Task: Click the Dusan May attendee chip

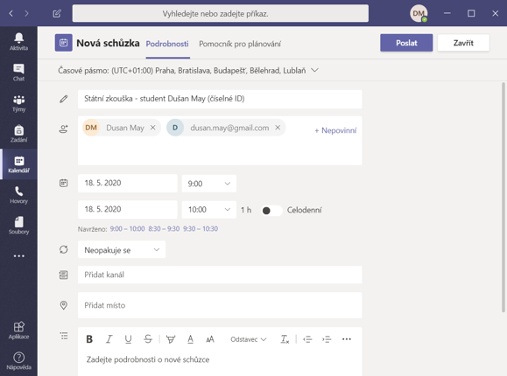Action: tap(122, 128)
